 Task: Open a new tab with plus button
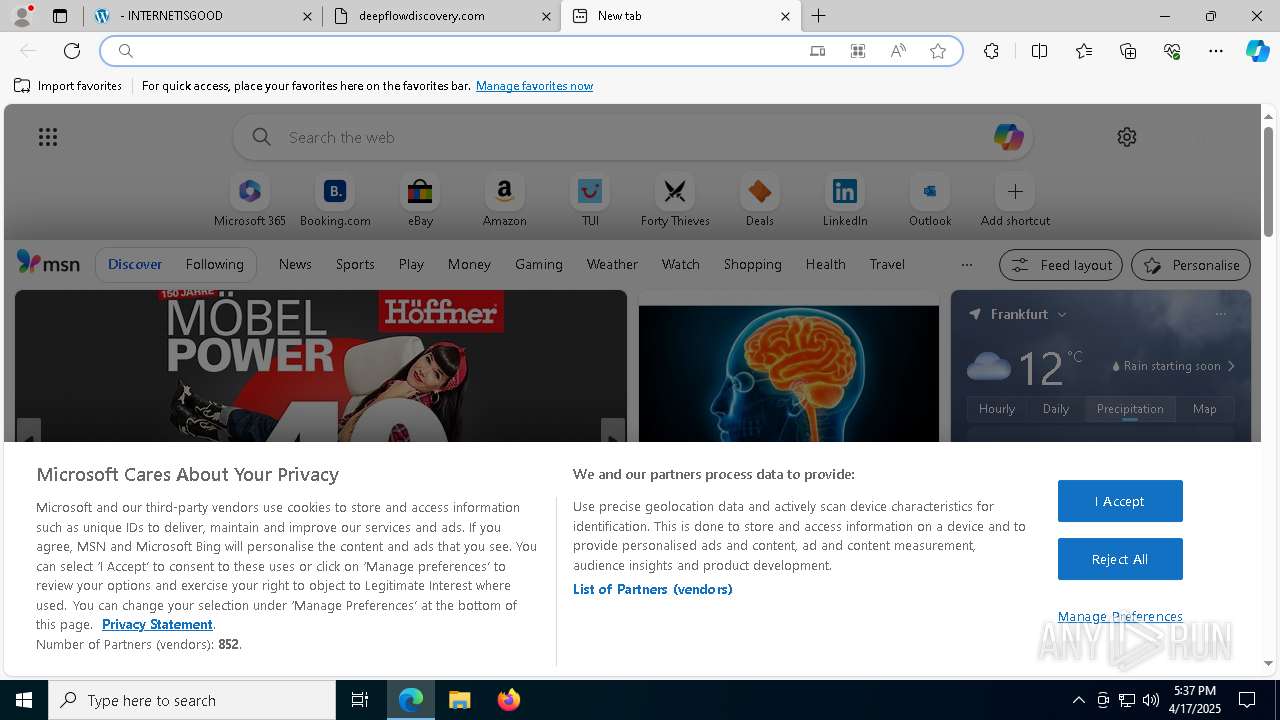[818, 16]
